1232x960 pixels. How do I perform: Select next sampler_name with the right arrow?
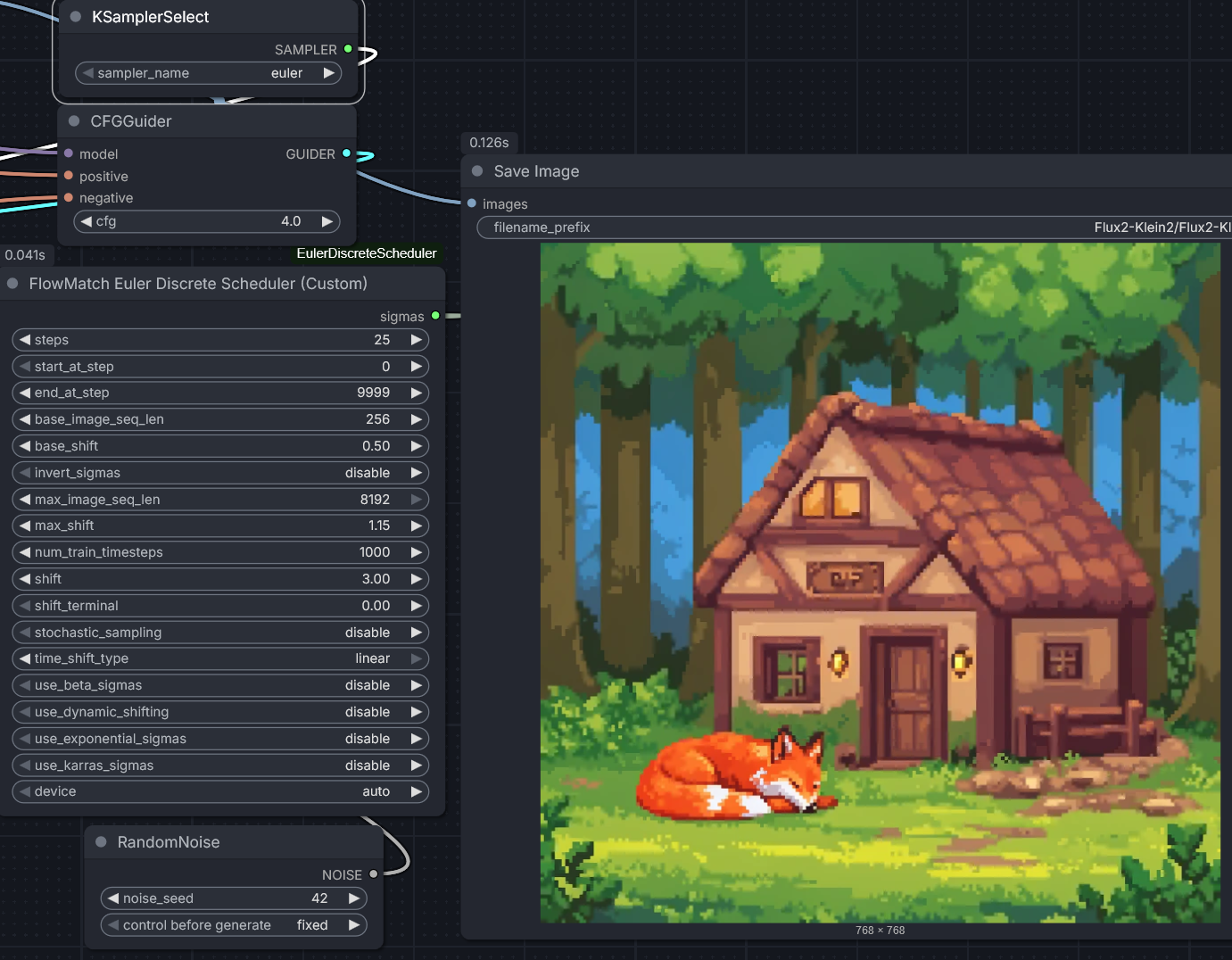[329, 73]
